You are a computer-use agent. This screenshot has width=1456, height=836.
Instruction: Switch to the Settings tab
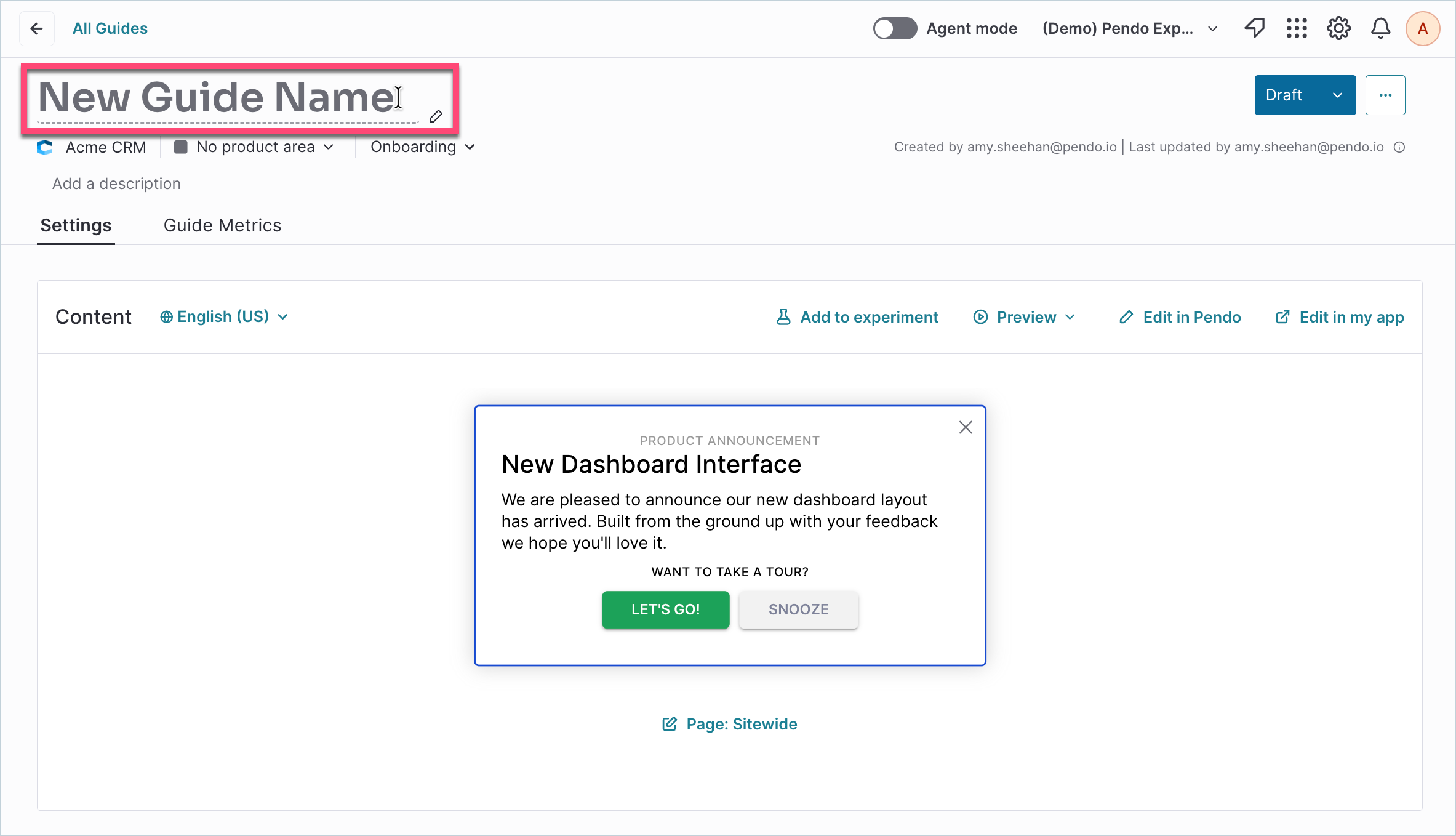(76, 225)
